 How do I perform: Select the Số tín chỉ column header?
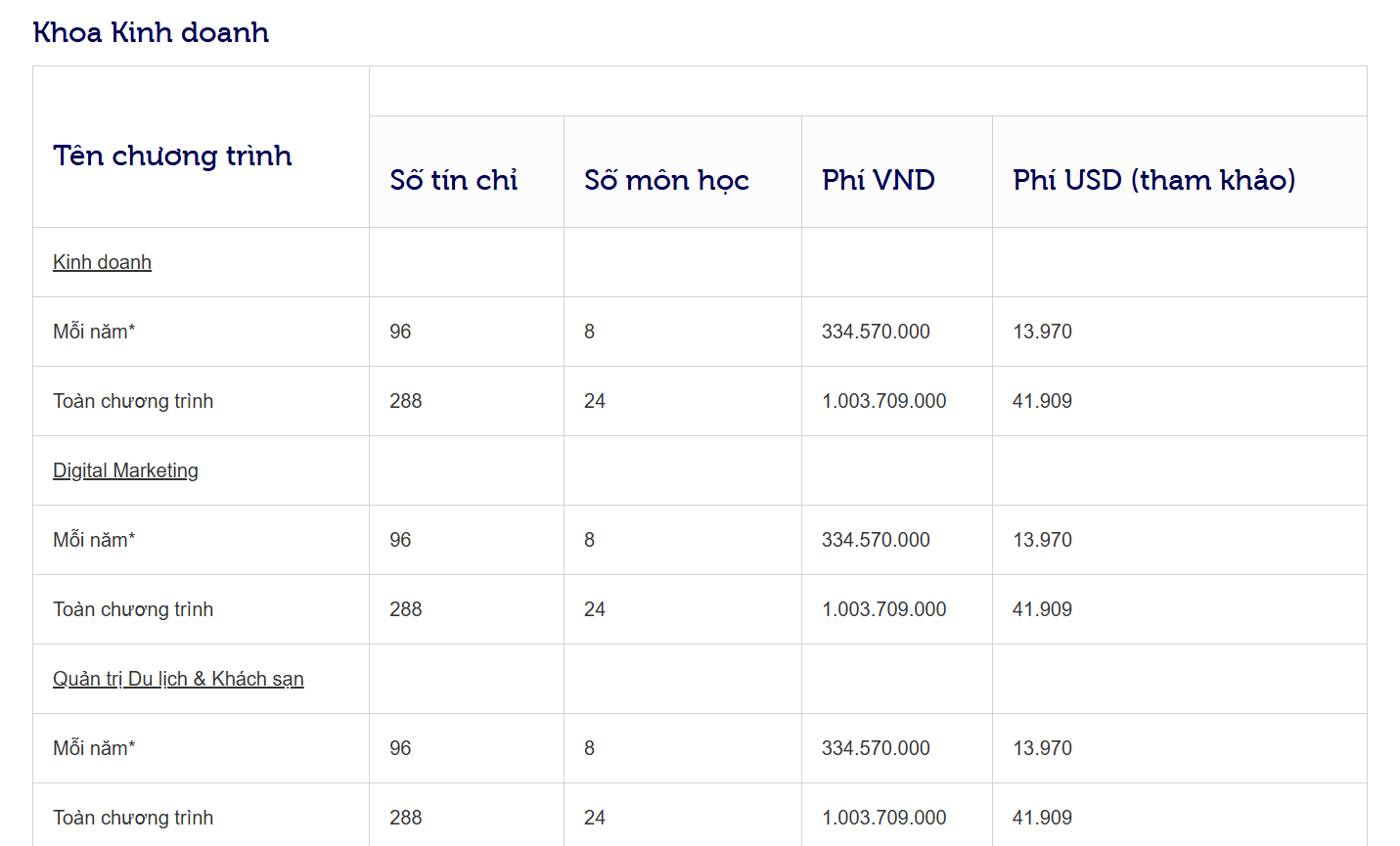[453, 180]
